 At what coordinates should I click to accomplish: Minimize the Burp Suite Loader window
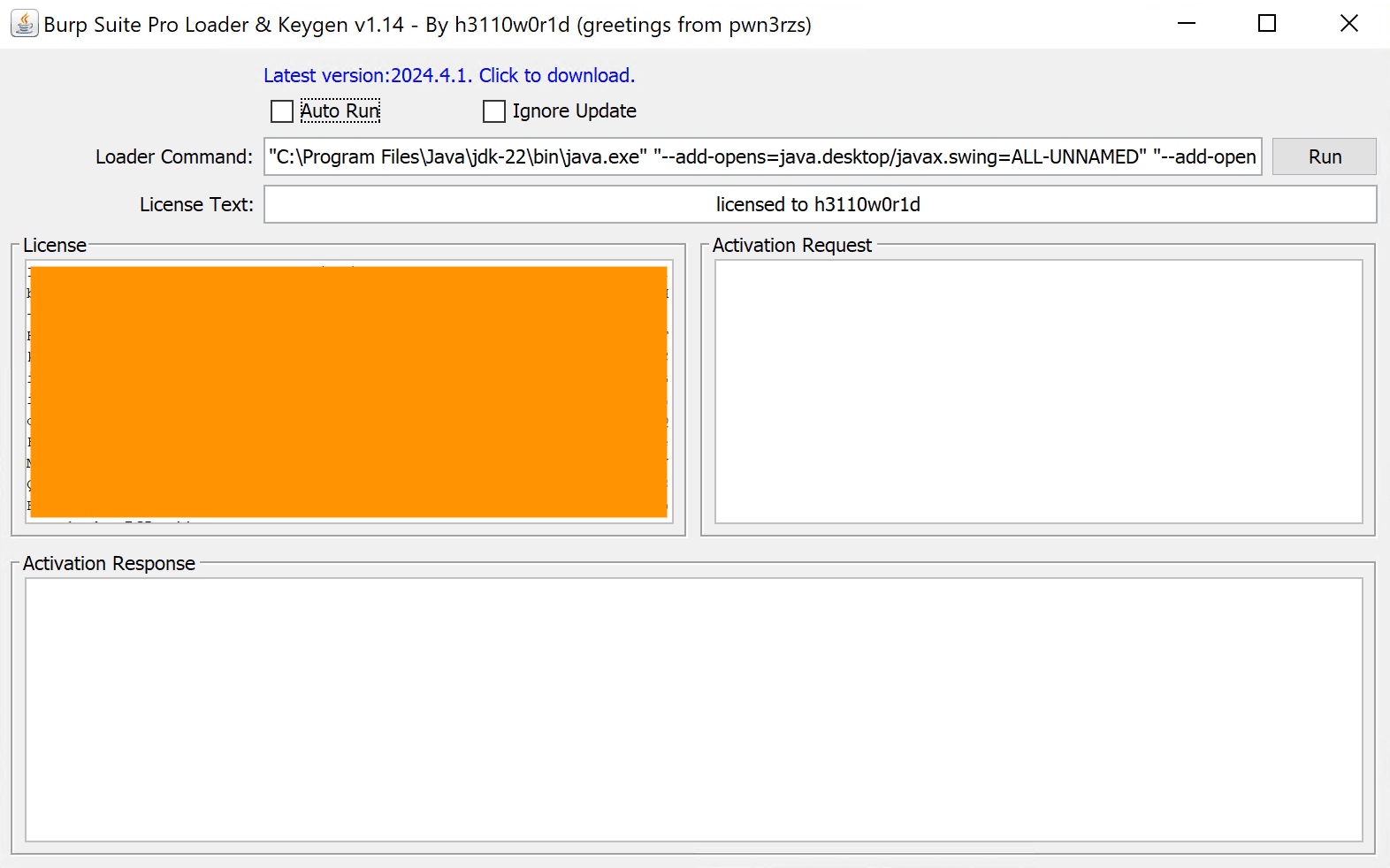[x=1187, y=24]
